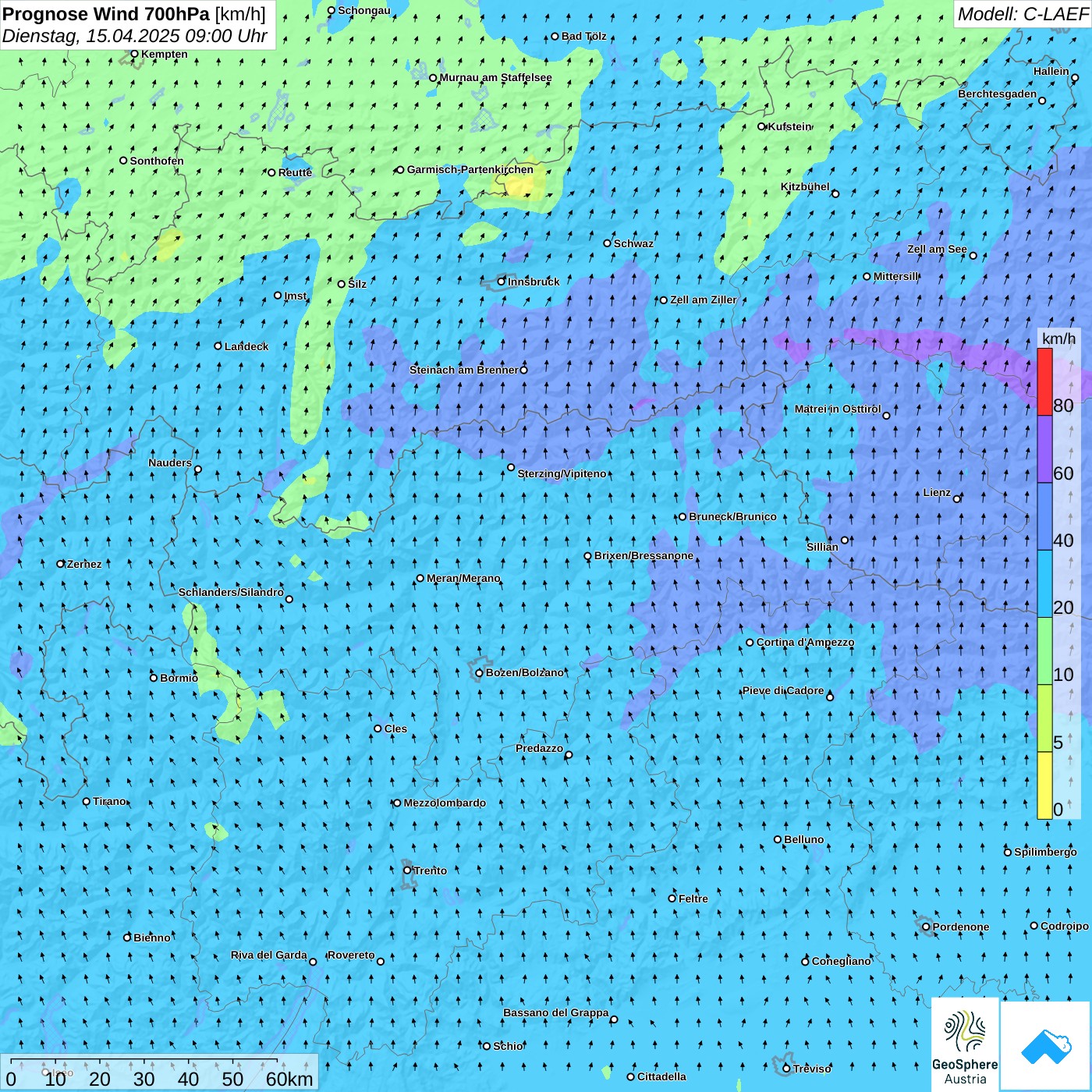Click the Kufstein label
The height and width of the screenshot is (1092, 1092).
pos(789,126)
